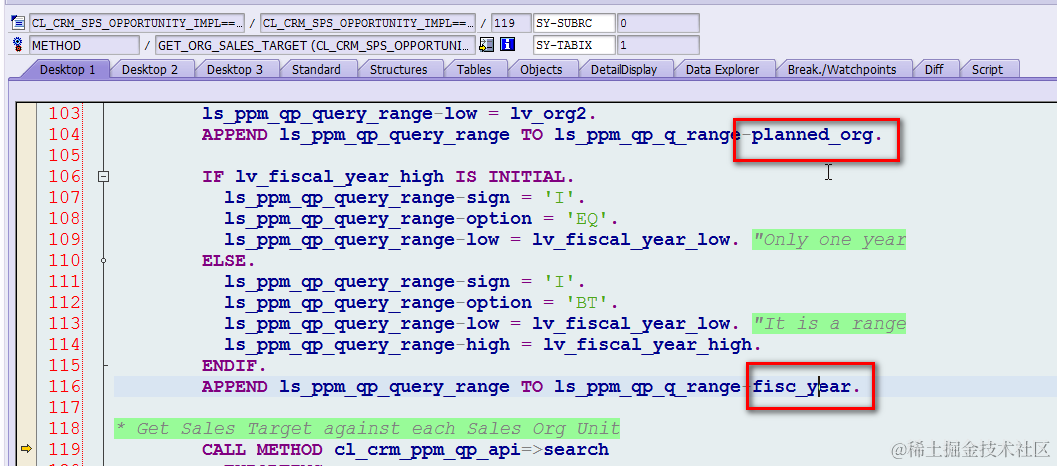Click the SY-SUBRC value field showing 0
This screenshot has height=466, width=1057.
[x=658, y=23]
